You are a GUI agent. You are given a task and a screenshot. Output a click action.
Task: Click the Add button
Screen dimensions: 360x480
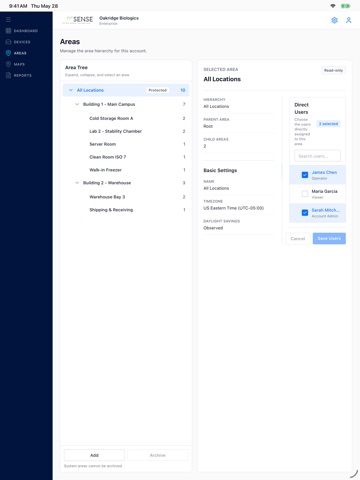[94, 455]
